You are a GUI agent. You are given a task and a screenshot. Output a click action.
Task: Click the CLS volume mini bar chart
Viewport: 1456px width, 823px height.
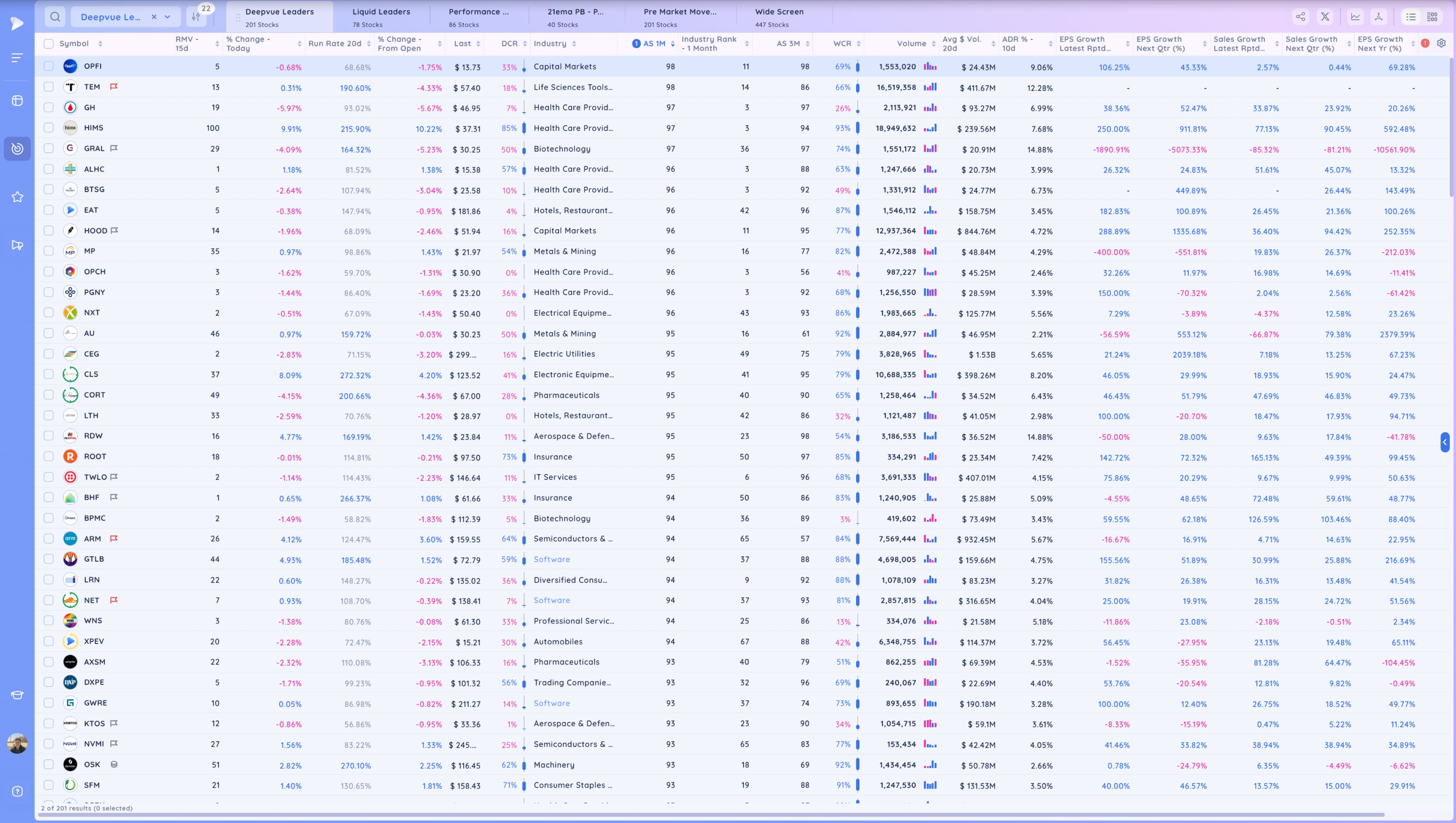(x=930, y=374)
